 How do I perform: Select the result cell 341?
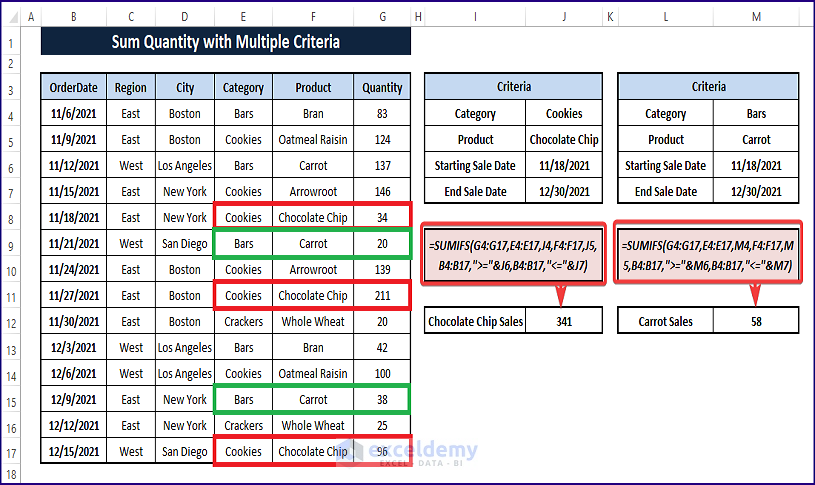[x=564, y=321]
